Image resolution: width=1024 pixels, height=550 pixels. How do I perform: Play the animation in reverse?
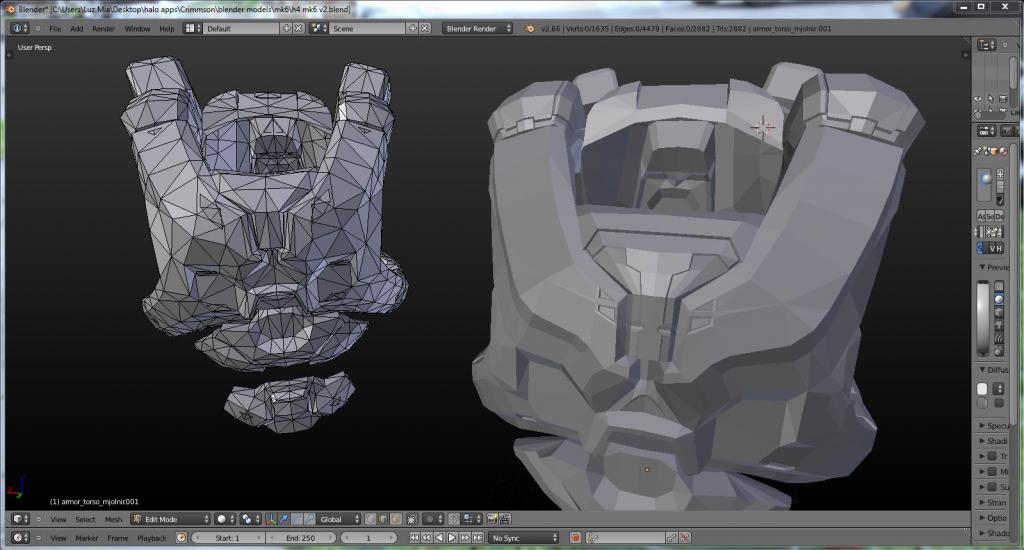click(439, 538)
